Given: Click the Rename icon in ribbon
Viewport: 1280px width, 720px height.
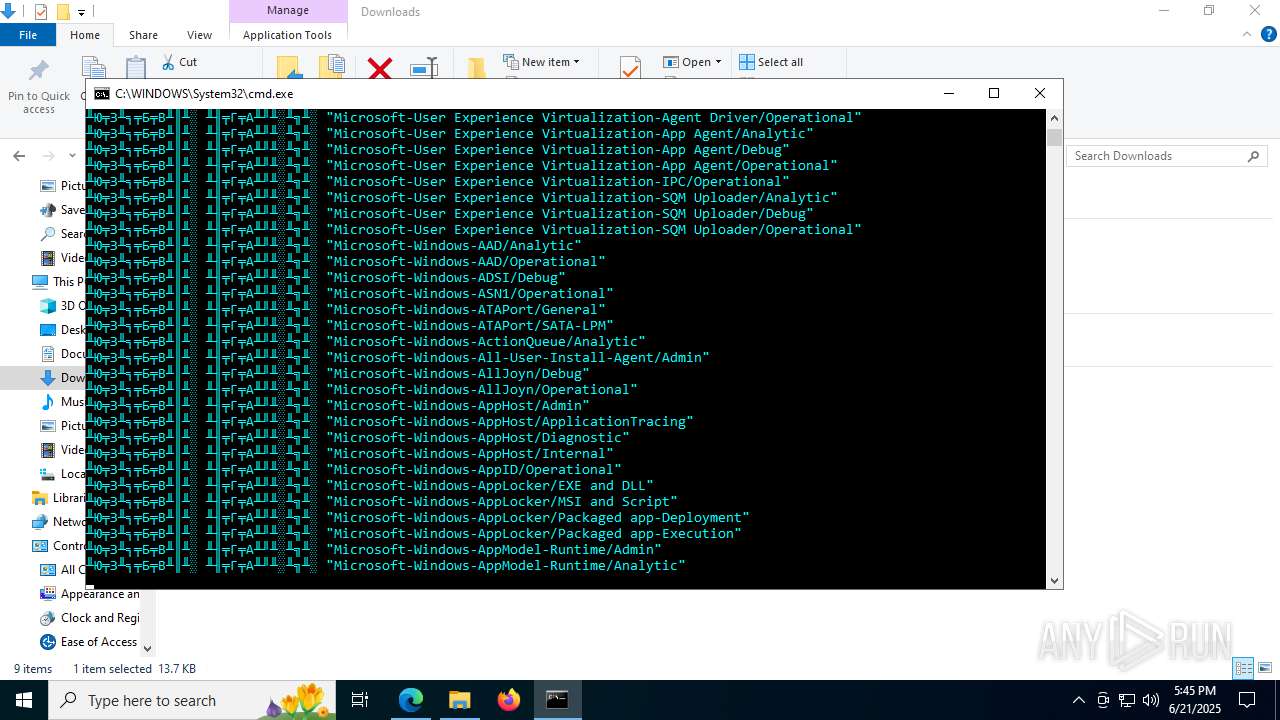Looking at the screenshot, I should point(424,68).
